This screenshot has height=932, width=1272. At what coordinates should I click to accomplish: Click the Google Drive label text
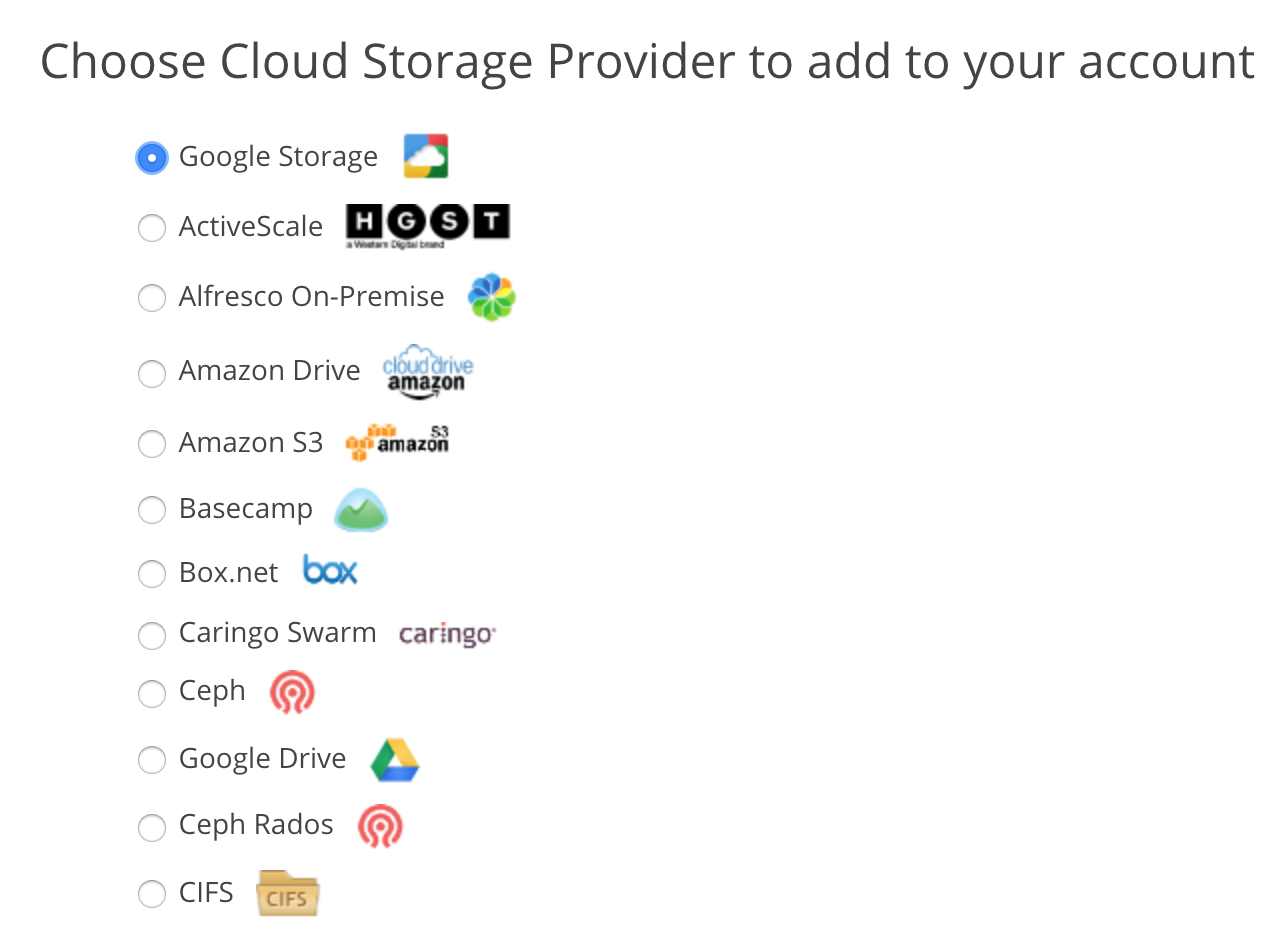262,759
